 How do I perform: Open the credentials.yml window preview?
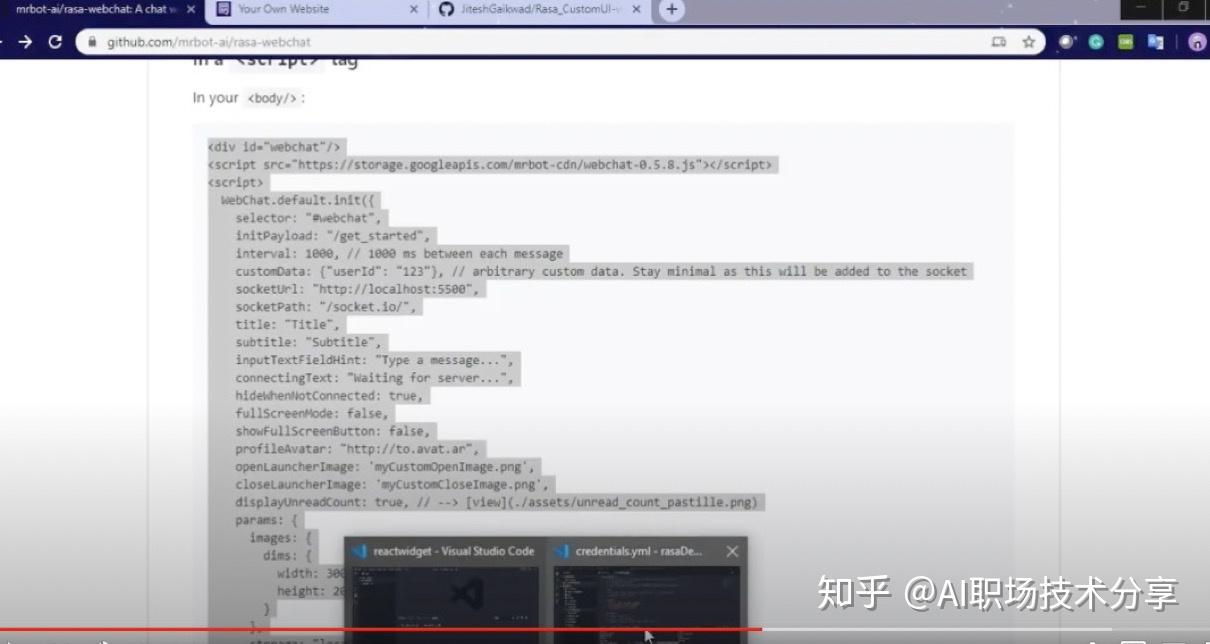[x=650, y=595]
